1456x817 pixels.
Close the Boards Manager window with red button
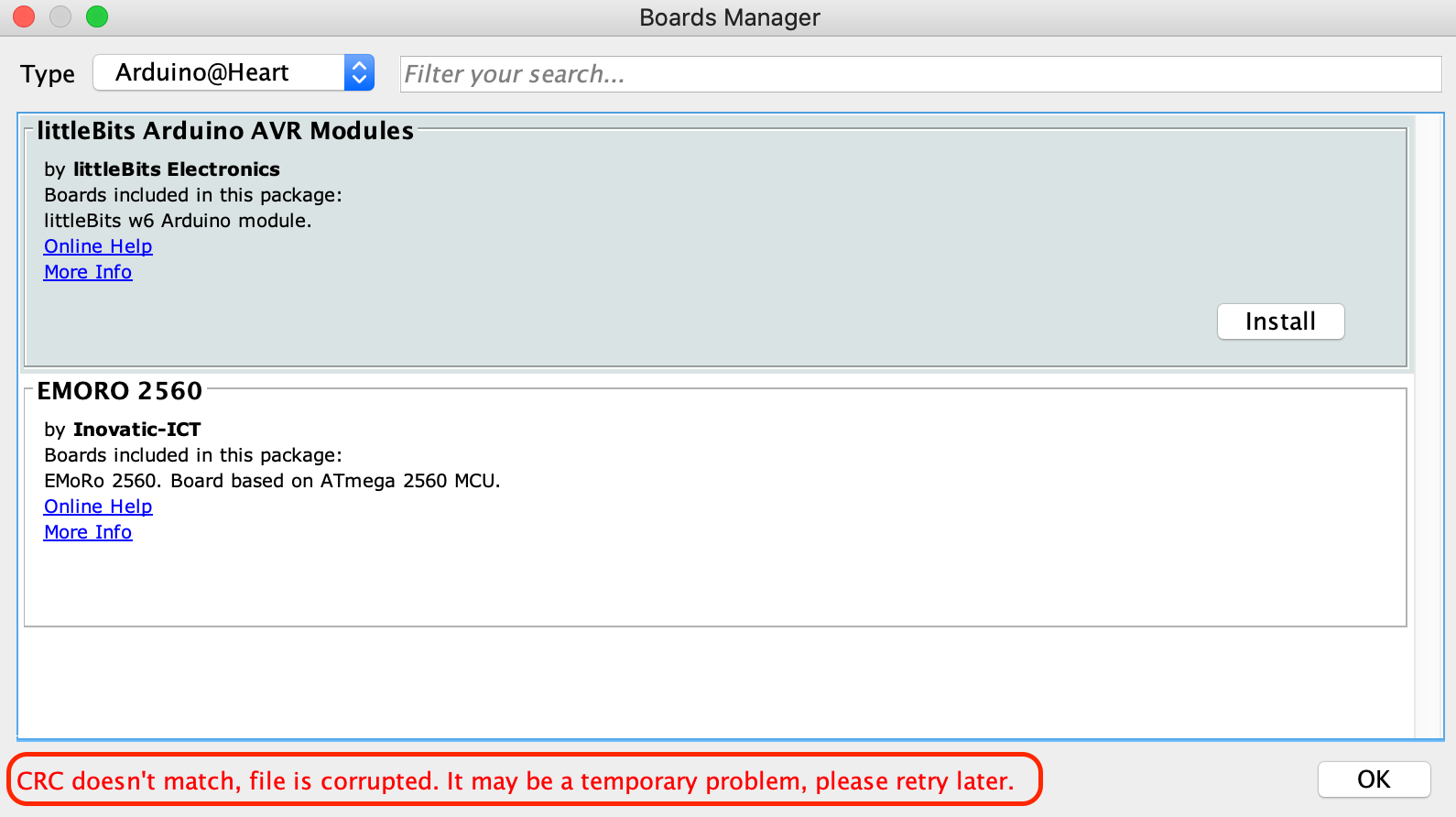pyautogui.click(x=24, y=16)
